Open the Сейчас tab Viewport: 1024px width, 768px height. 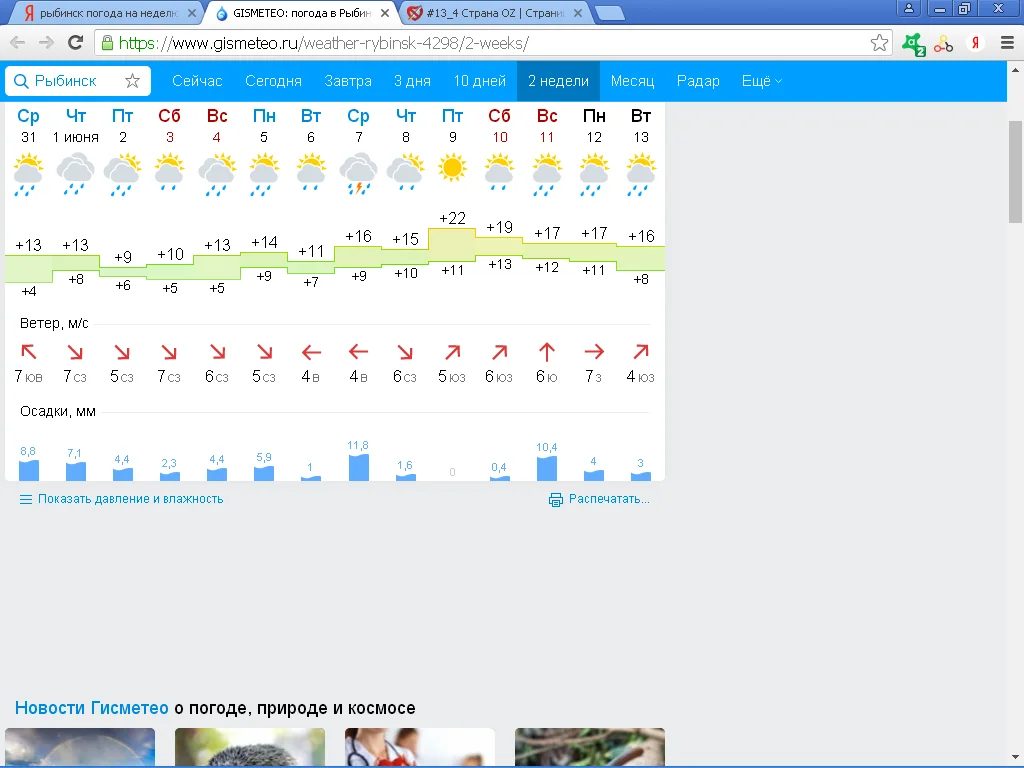tap(197, 81)
